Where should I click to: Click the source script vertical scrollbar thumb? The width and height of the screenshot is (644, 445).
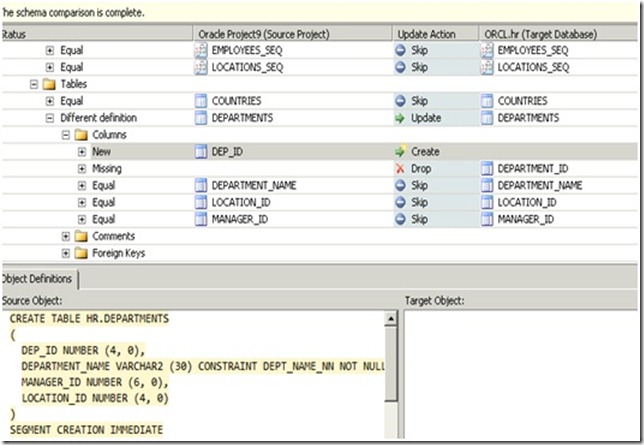pyautogui.click(x=391, y=364)
